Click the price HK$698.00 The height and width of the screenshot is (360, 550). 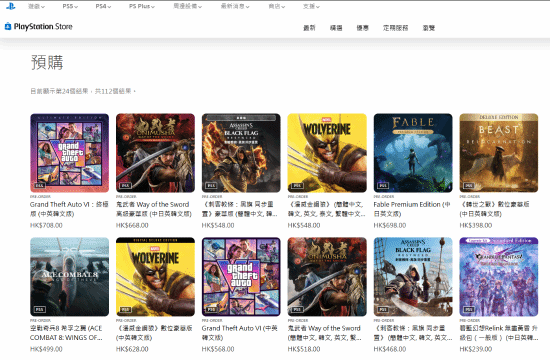[390, 225]
